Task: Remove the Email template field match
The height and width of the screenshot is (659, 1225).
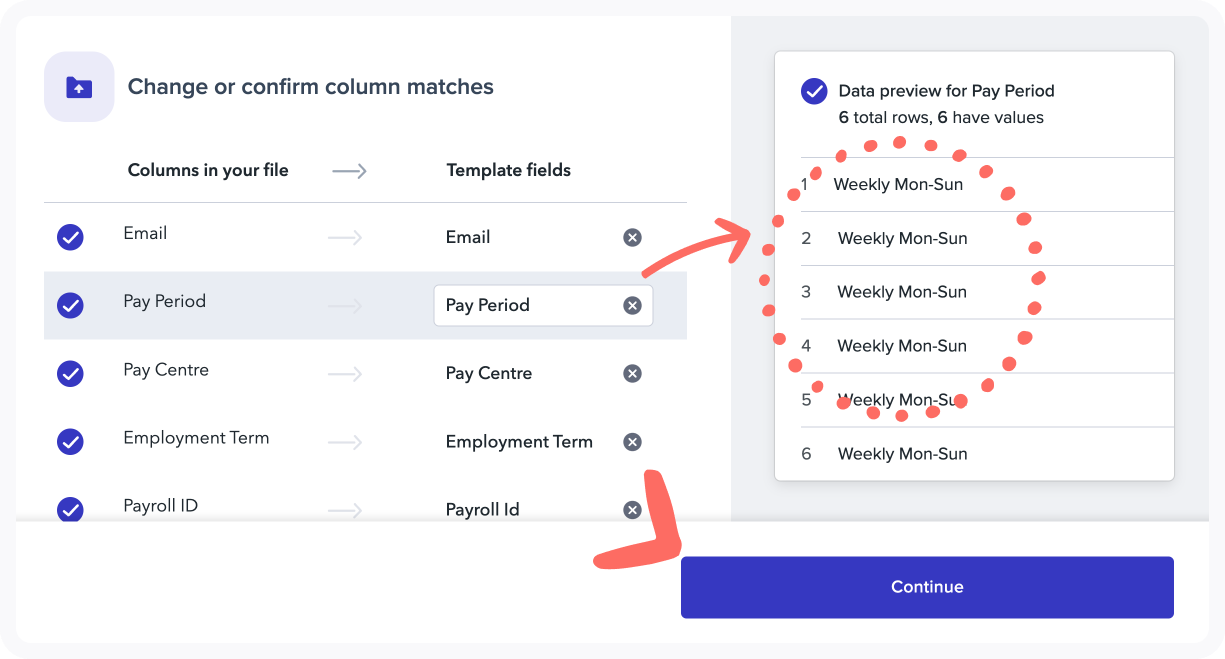Action: [632, 237]
